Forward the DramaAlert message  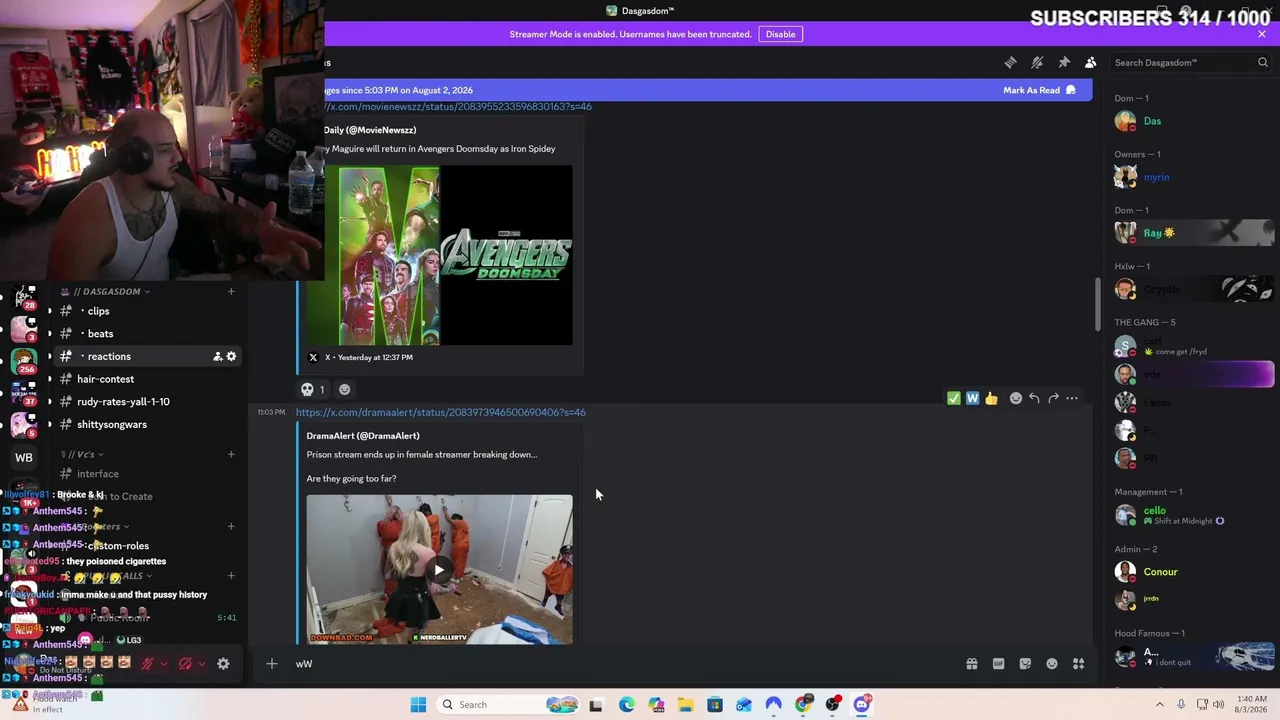(1053, 398)
